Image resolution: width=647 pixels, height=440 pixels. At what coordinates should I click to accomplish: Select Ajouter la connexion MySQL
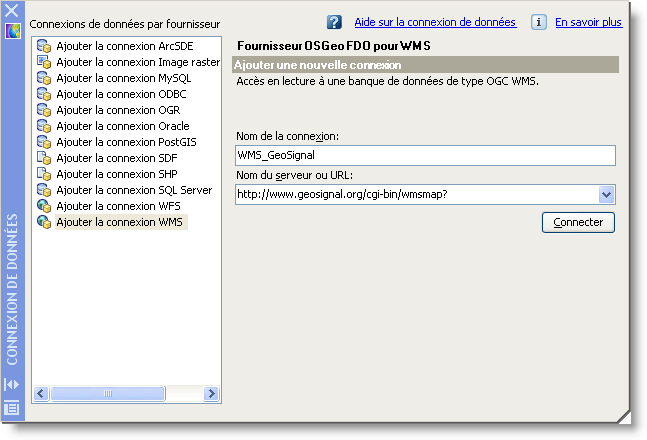pyautogui.click(x=123, y=78)
